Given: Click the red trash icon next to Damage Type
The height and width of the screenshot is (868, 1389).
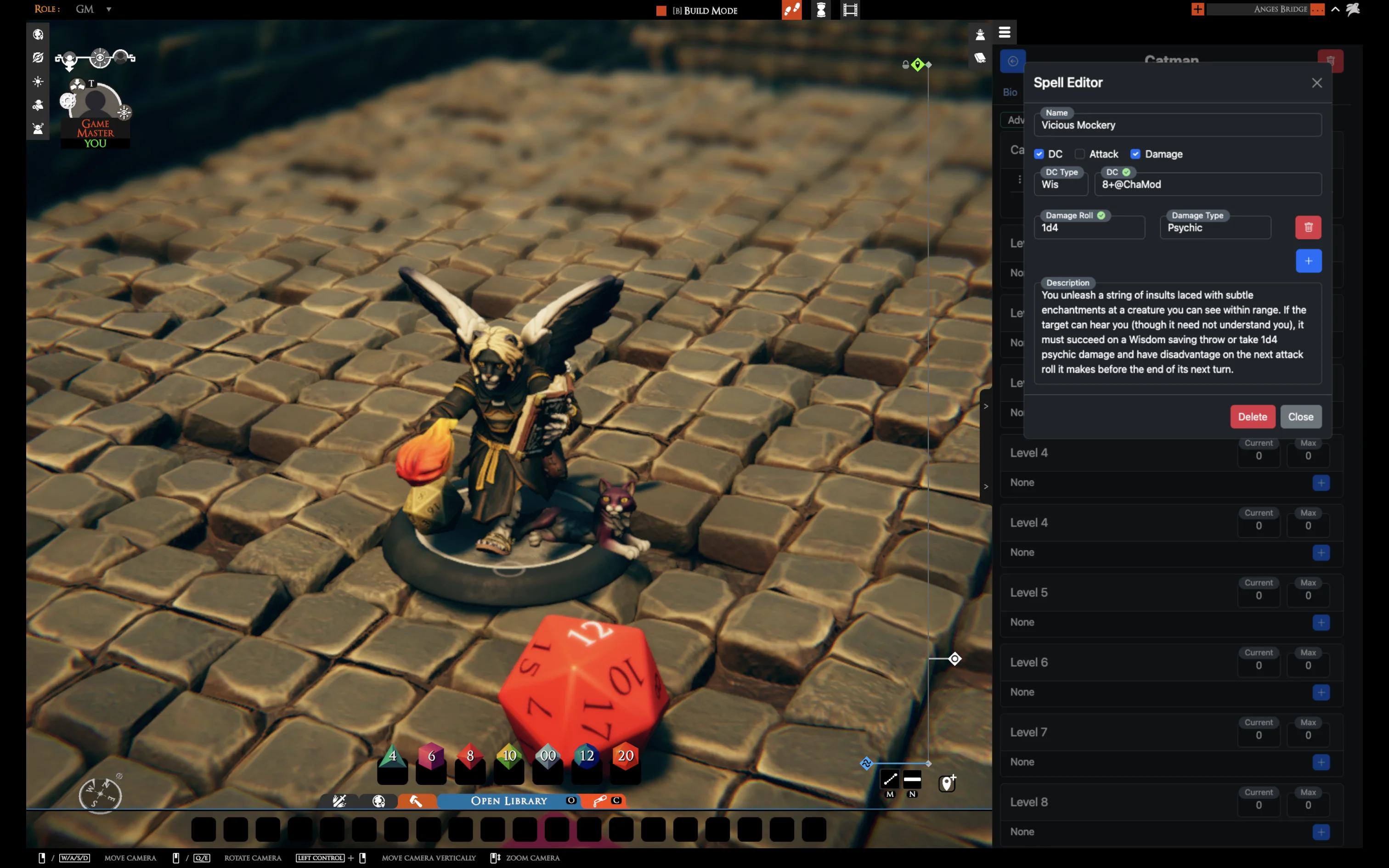Looking at the screenshot, I should 1308,227.
